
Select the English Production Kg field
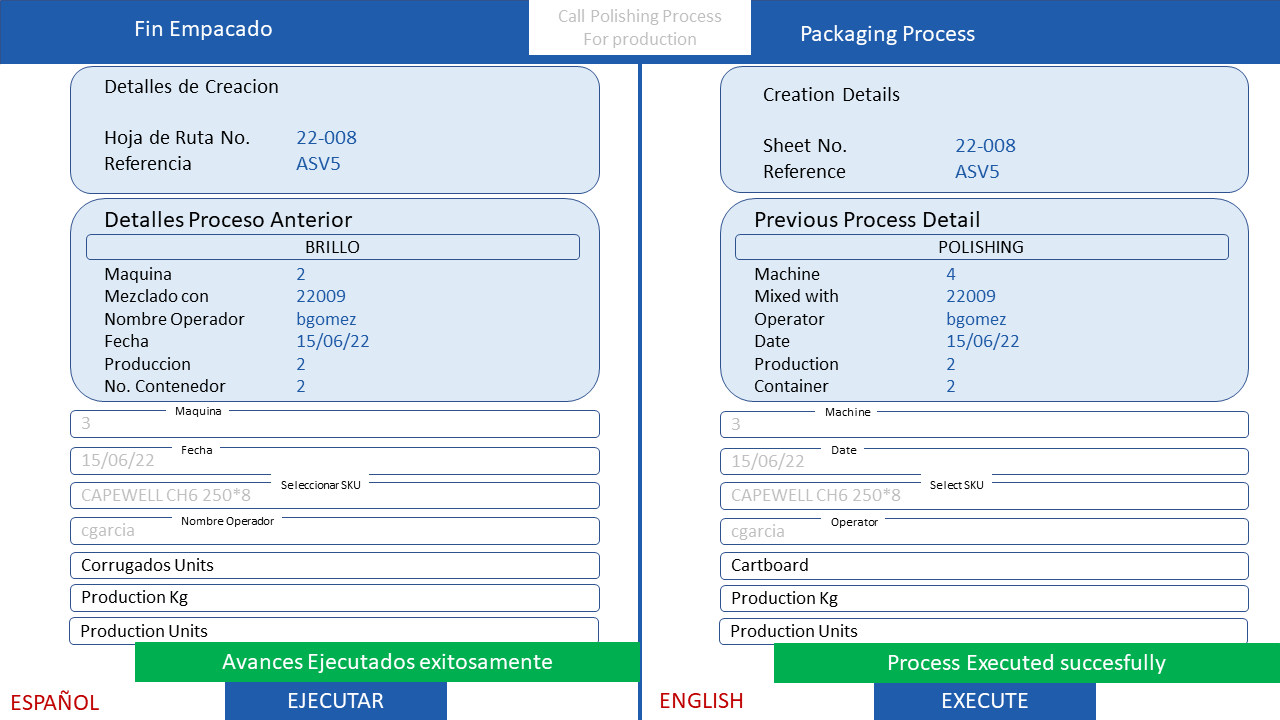(x=983, y=598)
